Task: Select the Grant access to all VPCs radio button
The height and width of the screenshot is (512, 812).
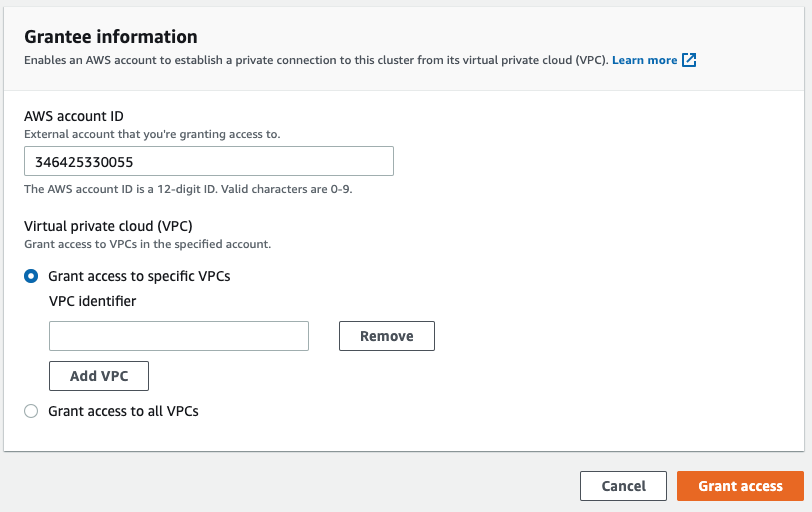Action: (31, 411)
